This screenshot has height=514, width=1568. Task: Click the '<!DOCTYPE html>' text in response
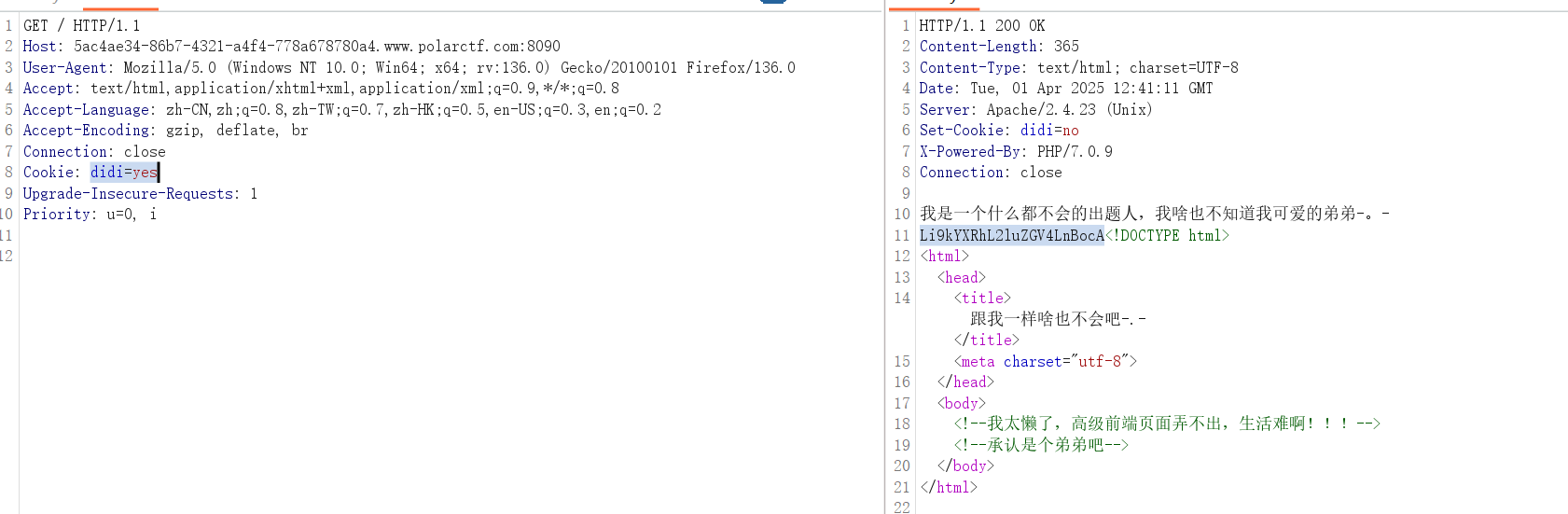[1167, 235]
